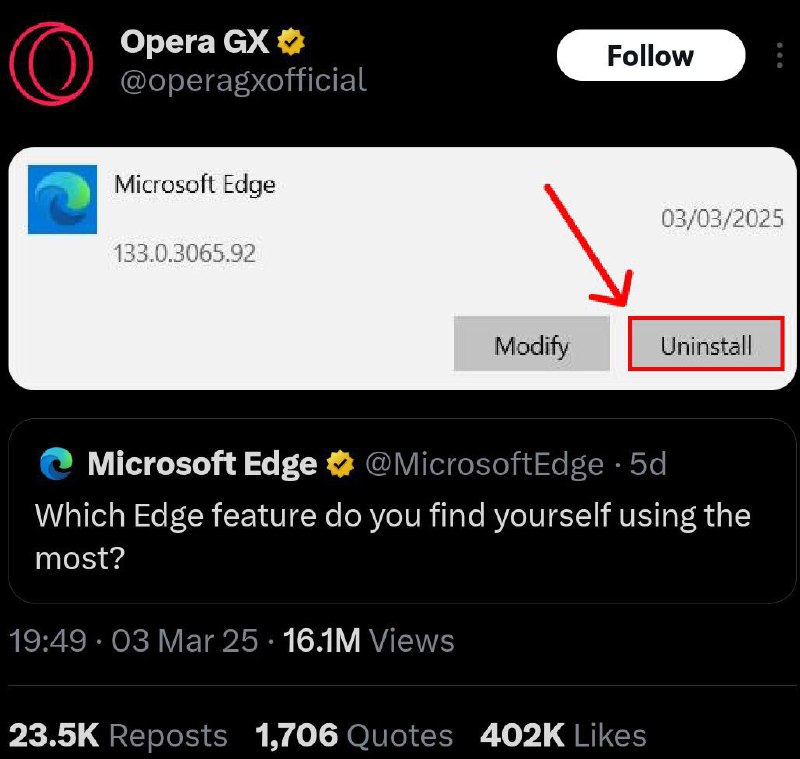Open the Opera GX display name

click(x=194, y=42)
